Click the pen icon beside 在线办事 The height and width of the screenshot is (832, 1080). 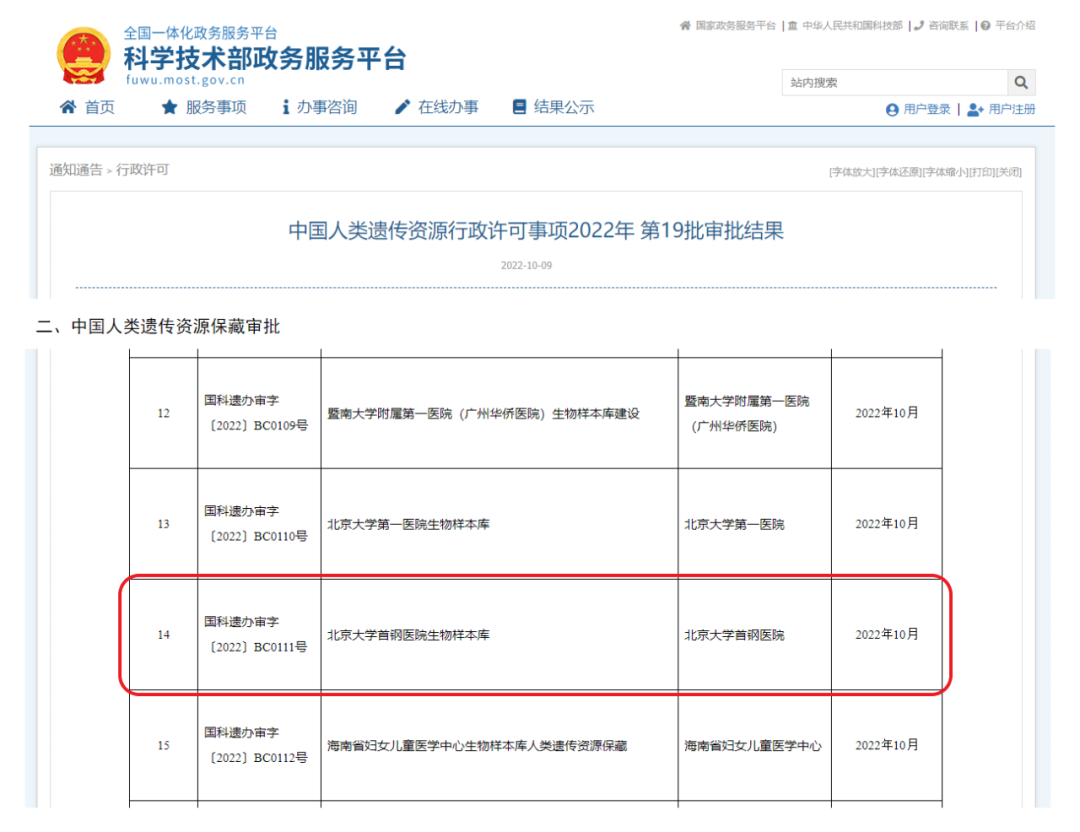click(x=402, y=107)
